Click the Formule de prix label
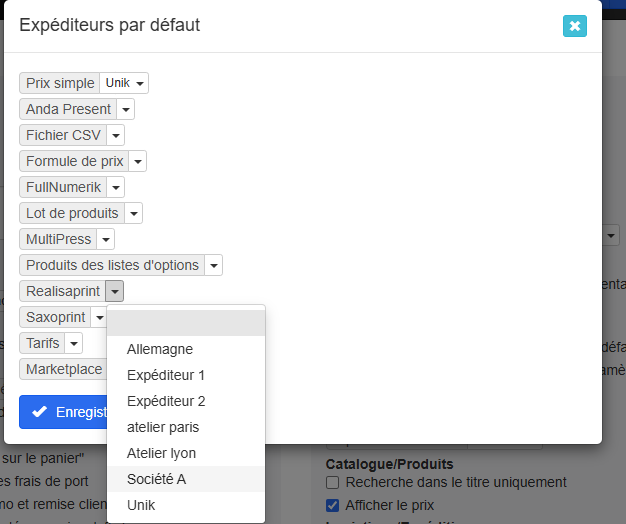This screenshot has width=626, height=524. (x=74, y=161)
